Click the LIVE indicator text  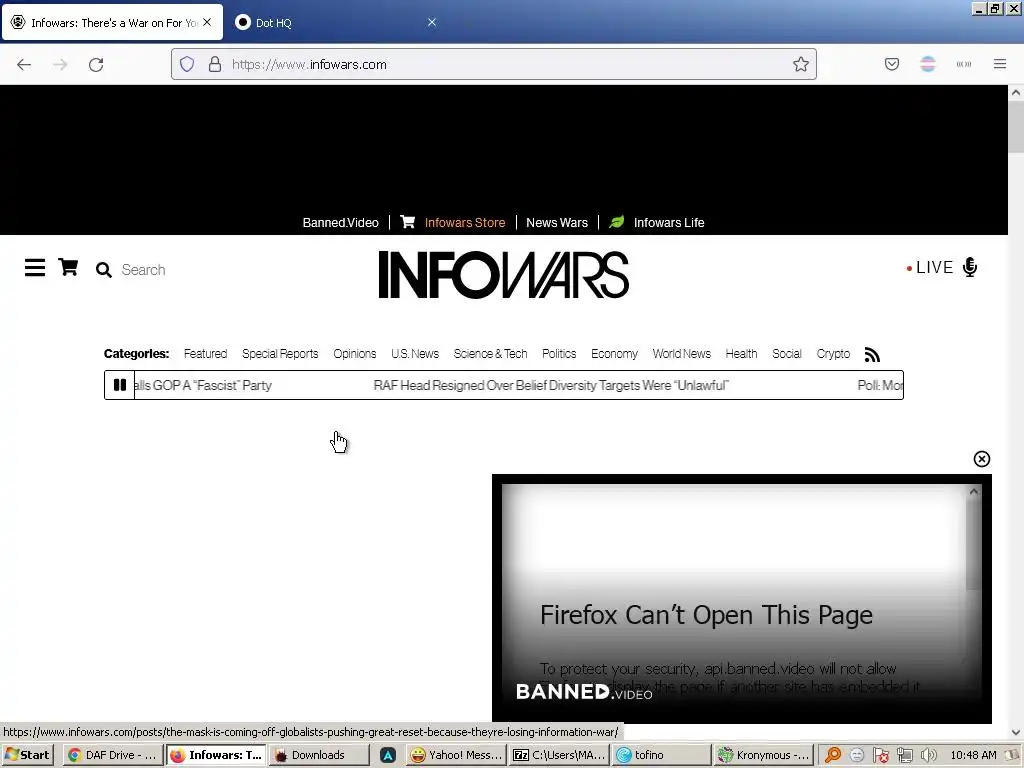[935, 268]
